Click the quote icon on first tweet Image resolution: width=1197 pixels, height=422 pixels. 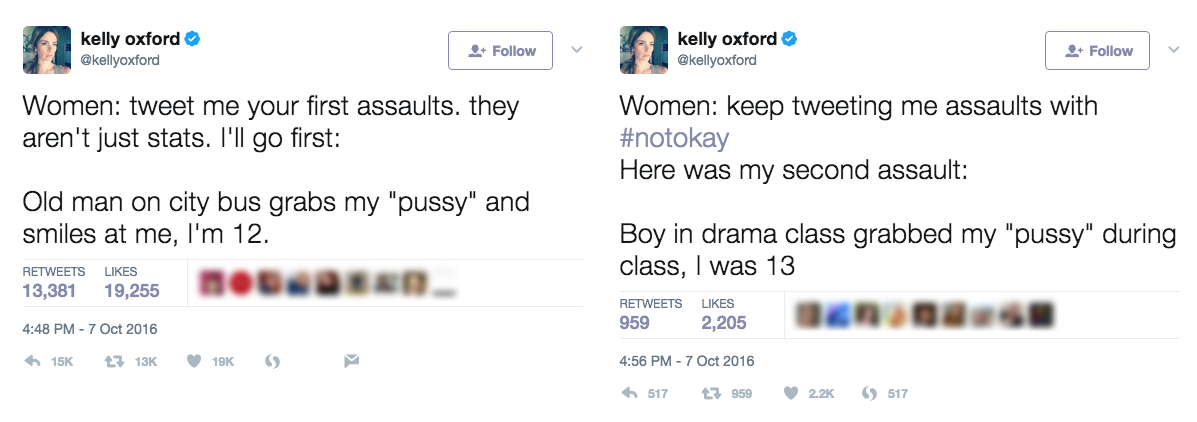270,362
